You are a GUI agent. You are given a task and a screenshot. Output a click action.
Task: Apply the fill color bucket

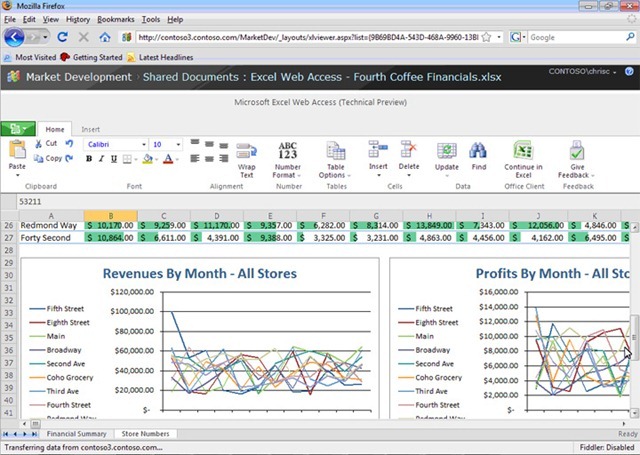pyautogui.click(x=147, y=159)
